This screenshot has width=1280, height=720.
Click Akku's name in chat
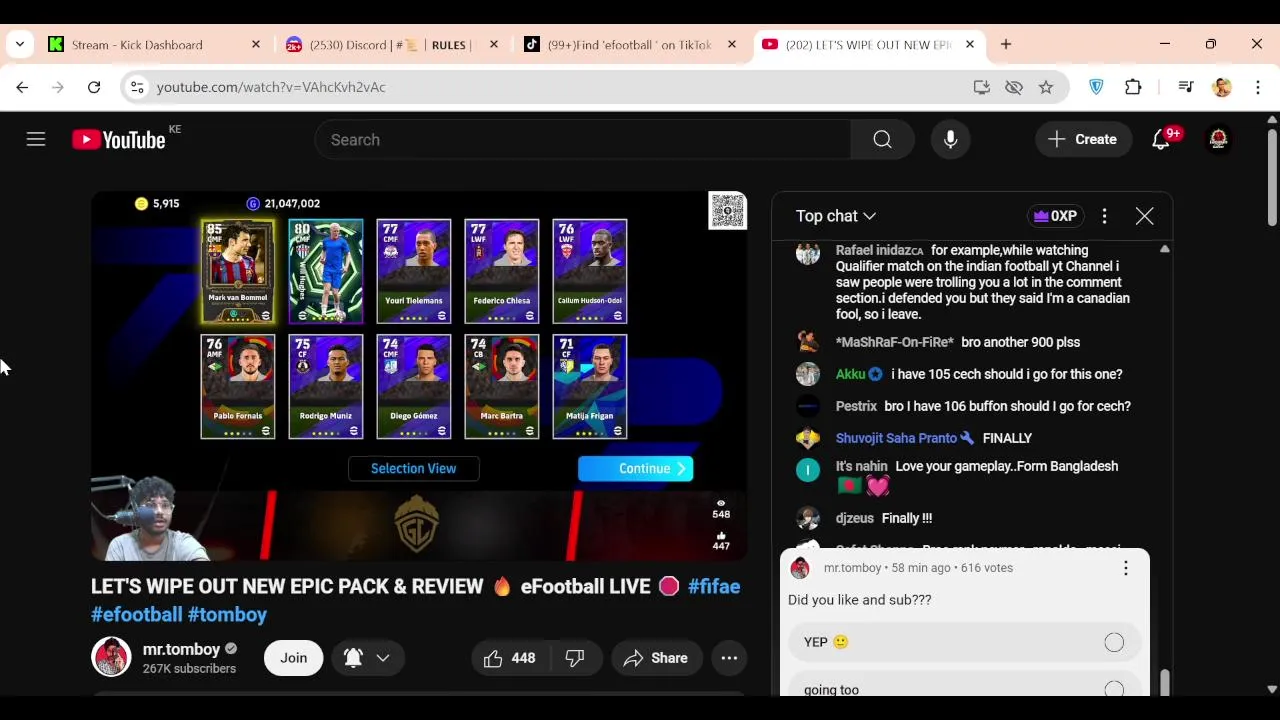coord(850,374)
